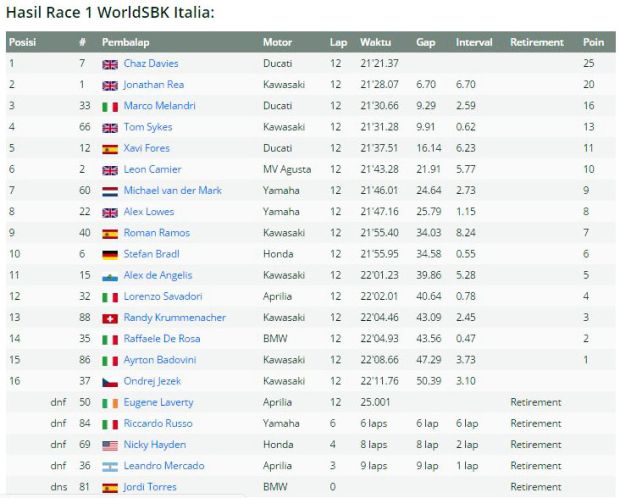This screenshot has height=498, width=620.
Task: Click the Lap column header
Action: point(338,42)
